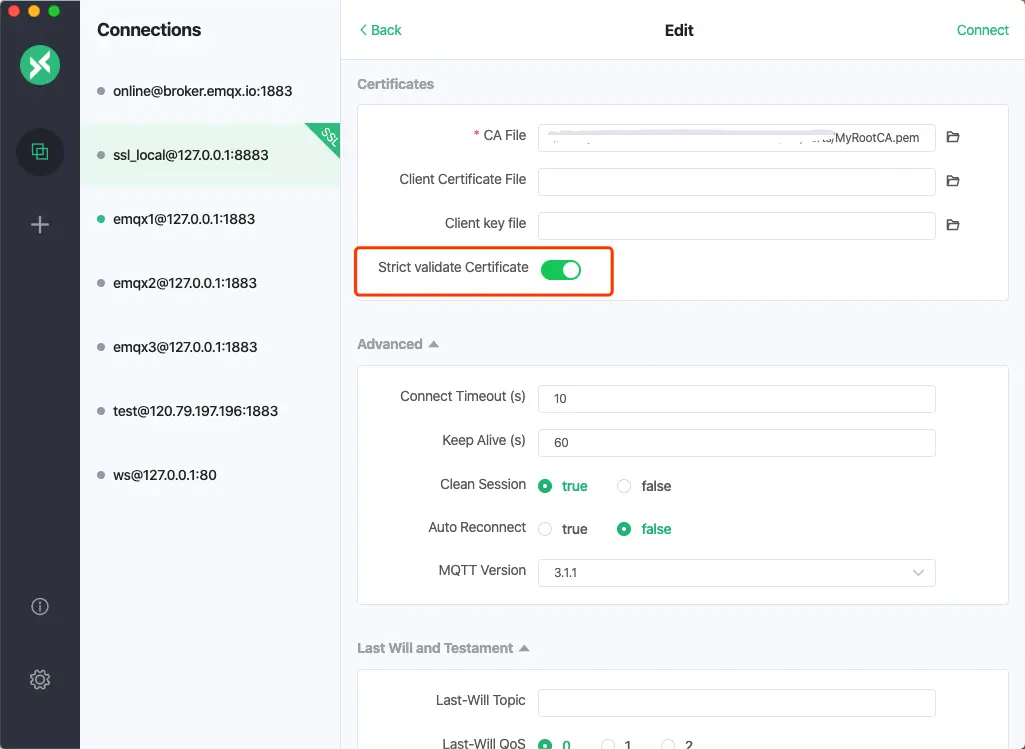This screenshot has width=1025, height=749.
Task: Click the Connect button
Action: [x=982, y=30]
